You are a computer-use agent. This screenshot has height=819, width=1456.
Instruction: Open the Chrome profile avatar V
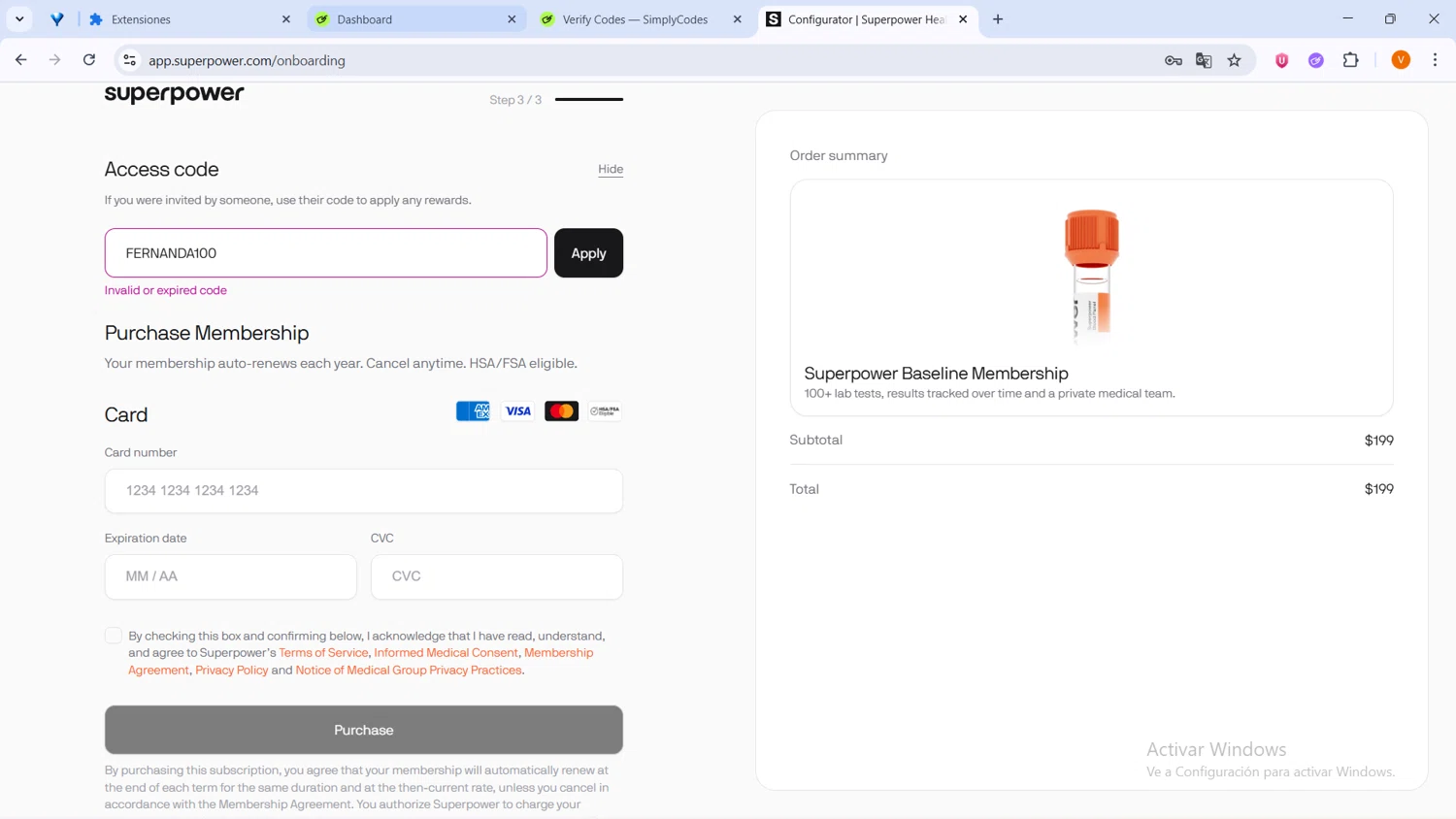1401,60
